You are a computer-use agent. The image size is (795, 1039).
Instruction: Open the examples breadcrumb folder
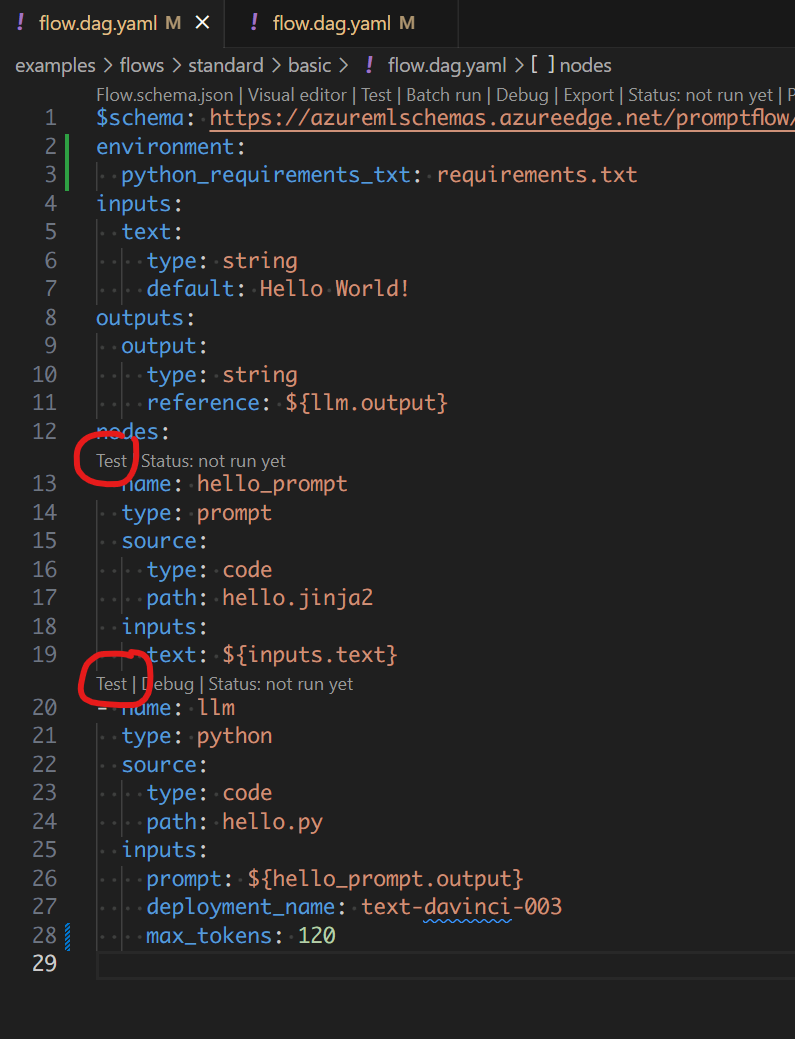coord(54,65)
